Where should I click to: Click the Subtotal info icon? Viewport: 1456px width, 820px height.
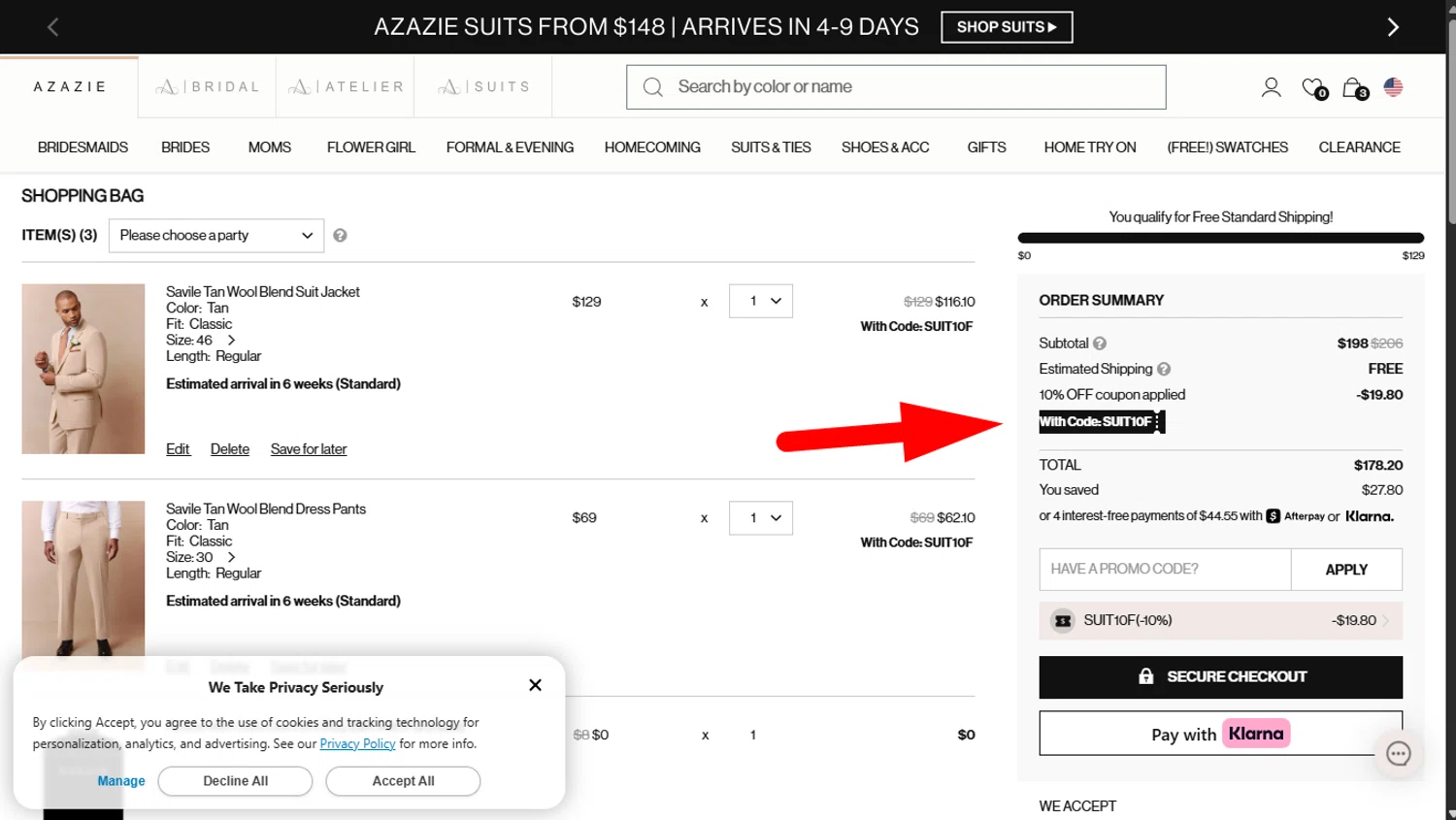(1100, 344)
